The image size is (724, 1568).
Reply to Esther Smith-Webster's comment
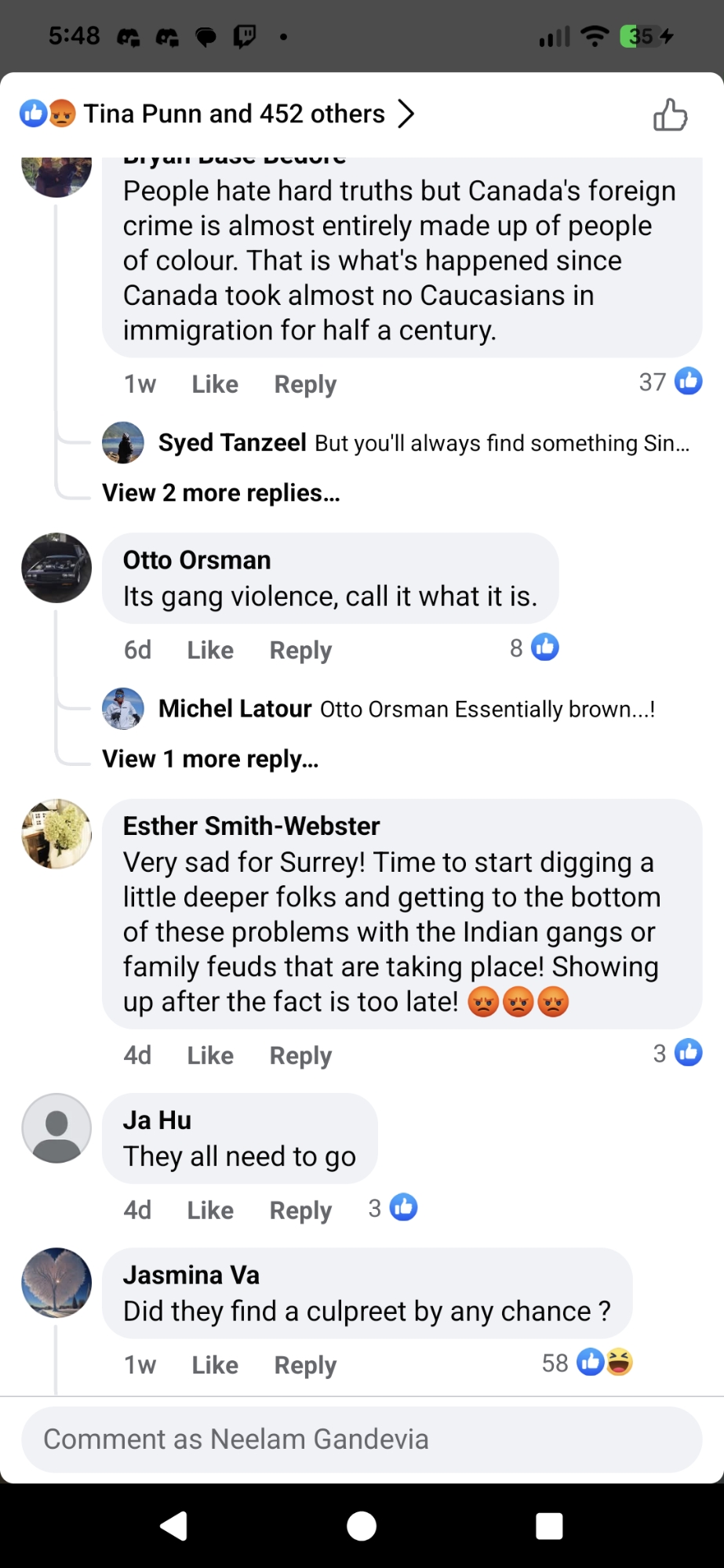[300, 1055]
